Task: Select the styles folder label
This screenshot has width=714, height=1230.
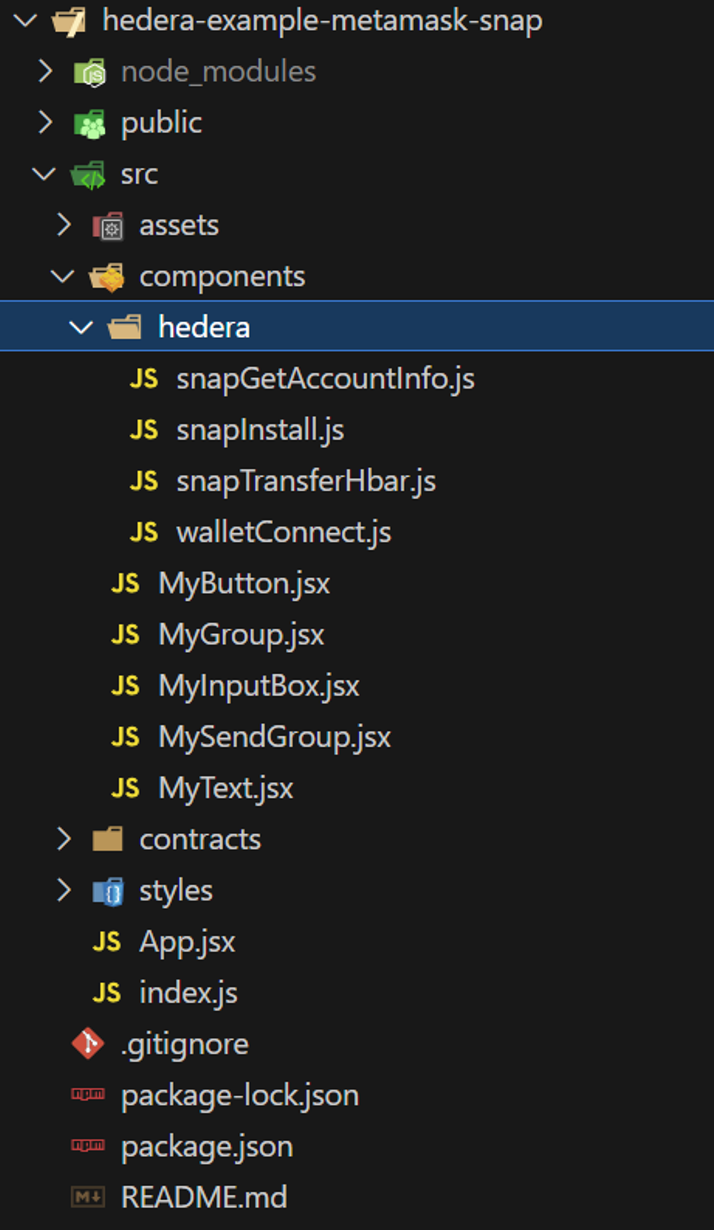Action: (176, 890)
